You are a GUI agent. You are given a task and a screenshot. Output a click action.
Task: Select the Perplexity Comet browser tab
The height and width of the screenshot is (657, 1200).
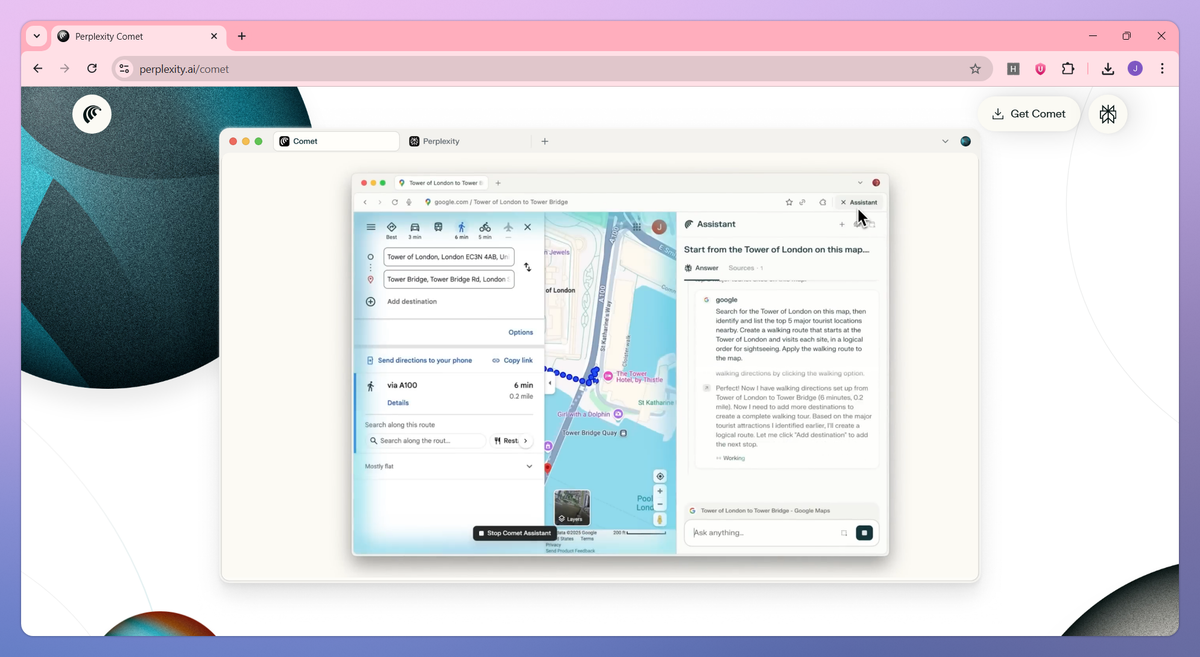coord(138,36)
